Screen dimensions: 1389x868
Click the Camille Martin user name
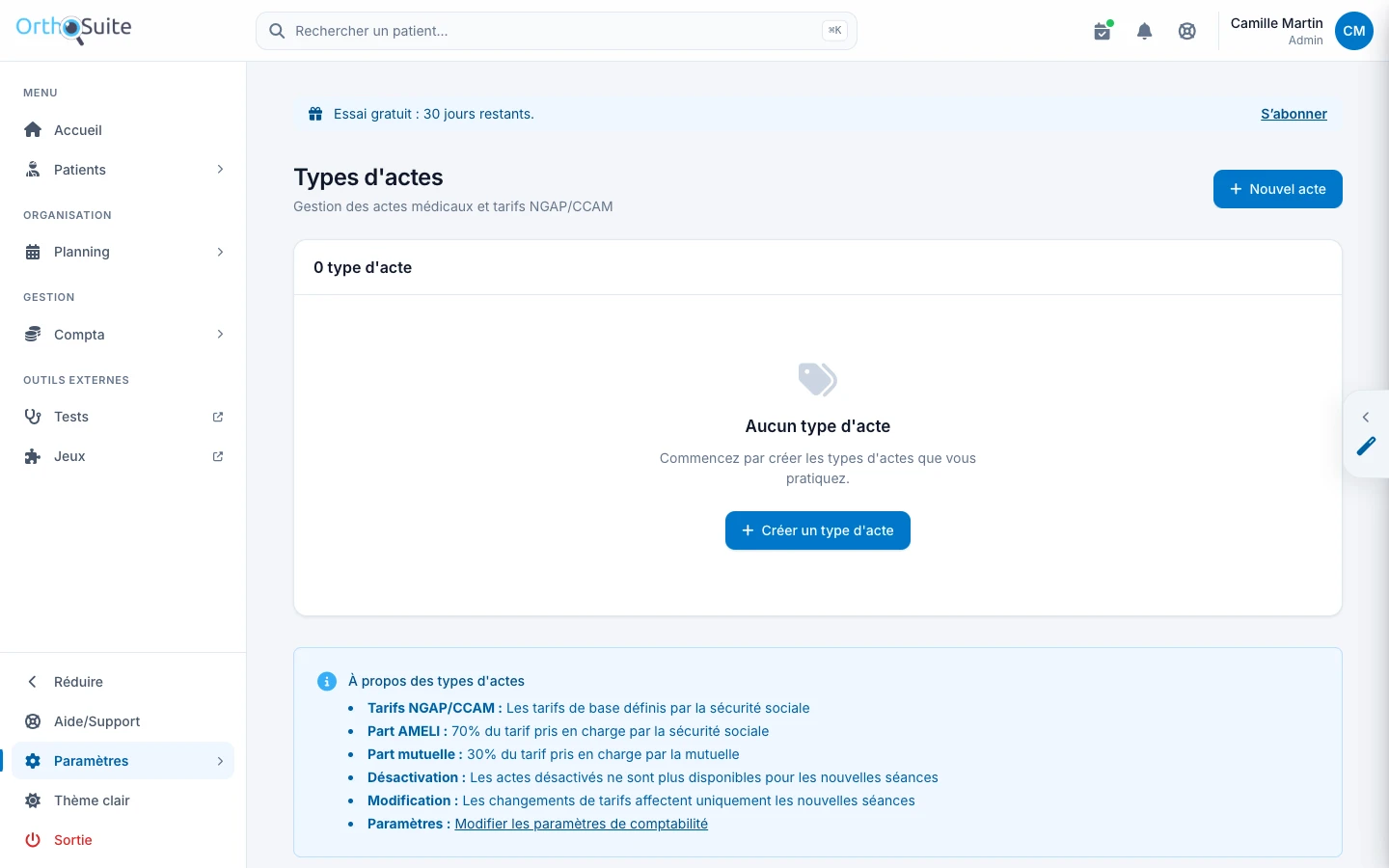click(x=1276, y=23)
